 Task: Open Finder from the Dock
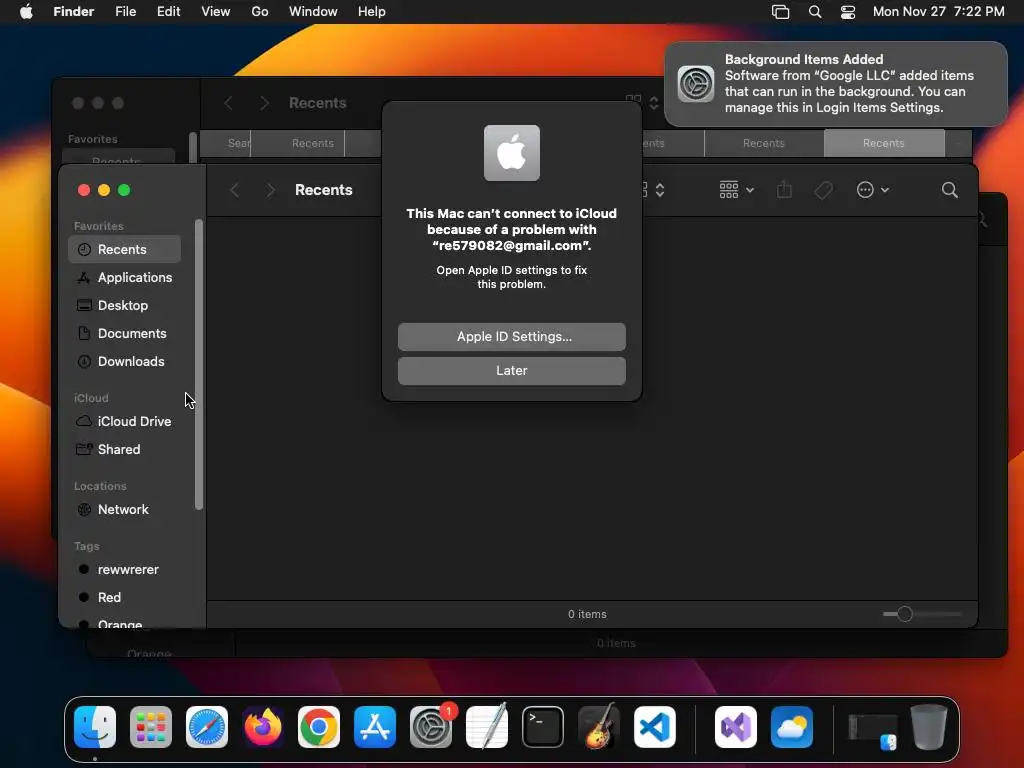[95, 727]
